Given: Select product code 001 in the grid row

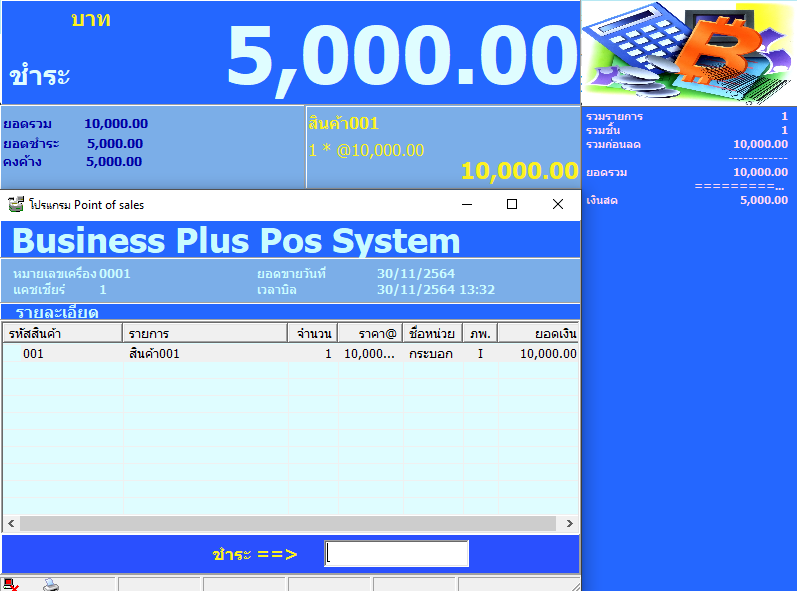Looking at the screenshot, I should pyautogui.click(x=34, y=353).
